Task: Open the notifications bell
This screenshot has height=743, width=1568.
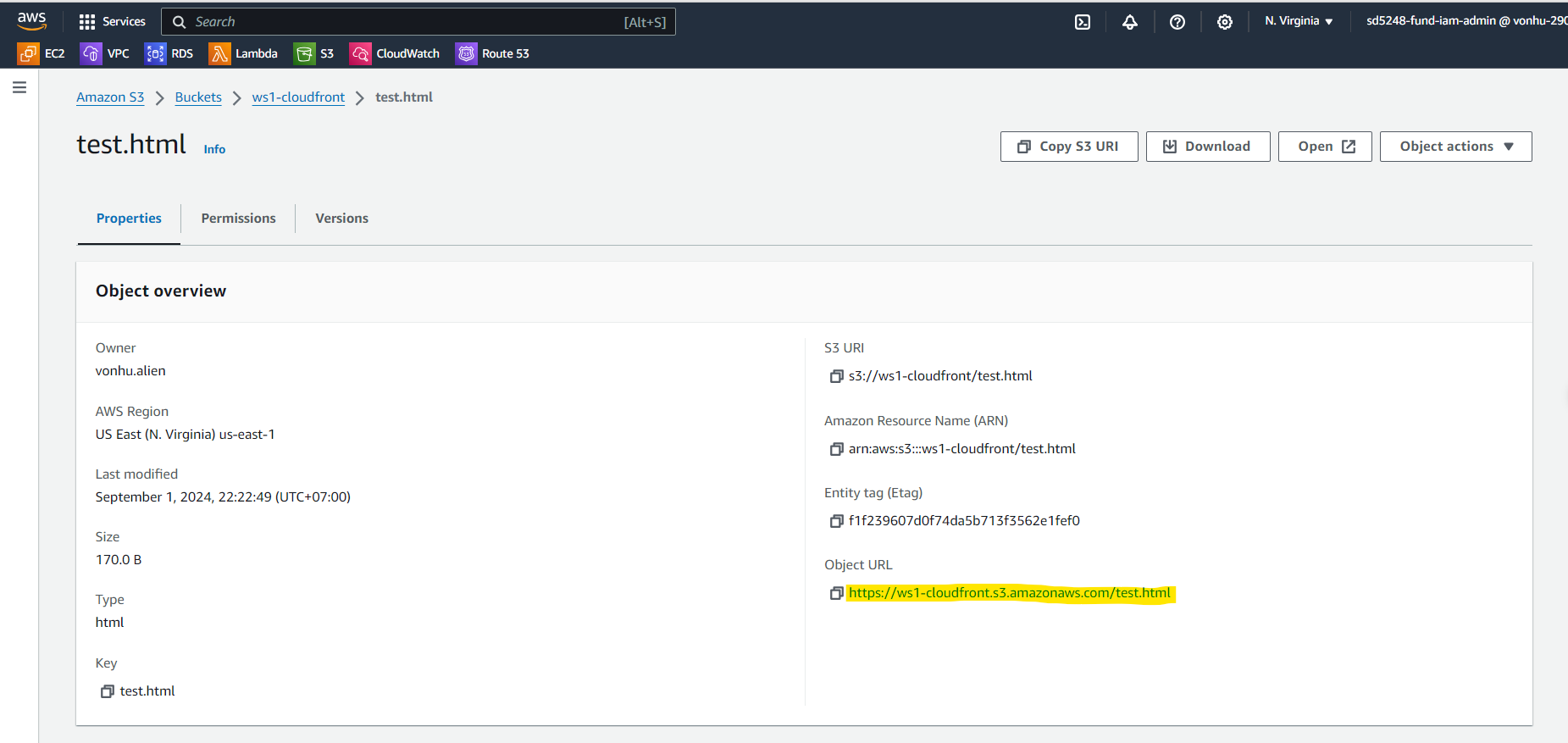Action: click(x=1130, y=22)
